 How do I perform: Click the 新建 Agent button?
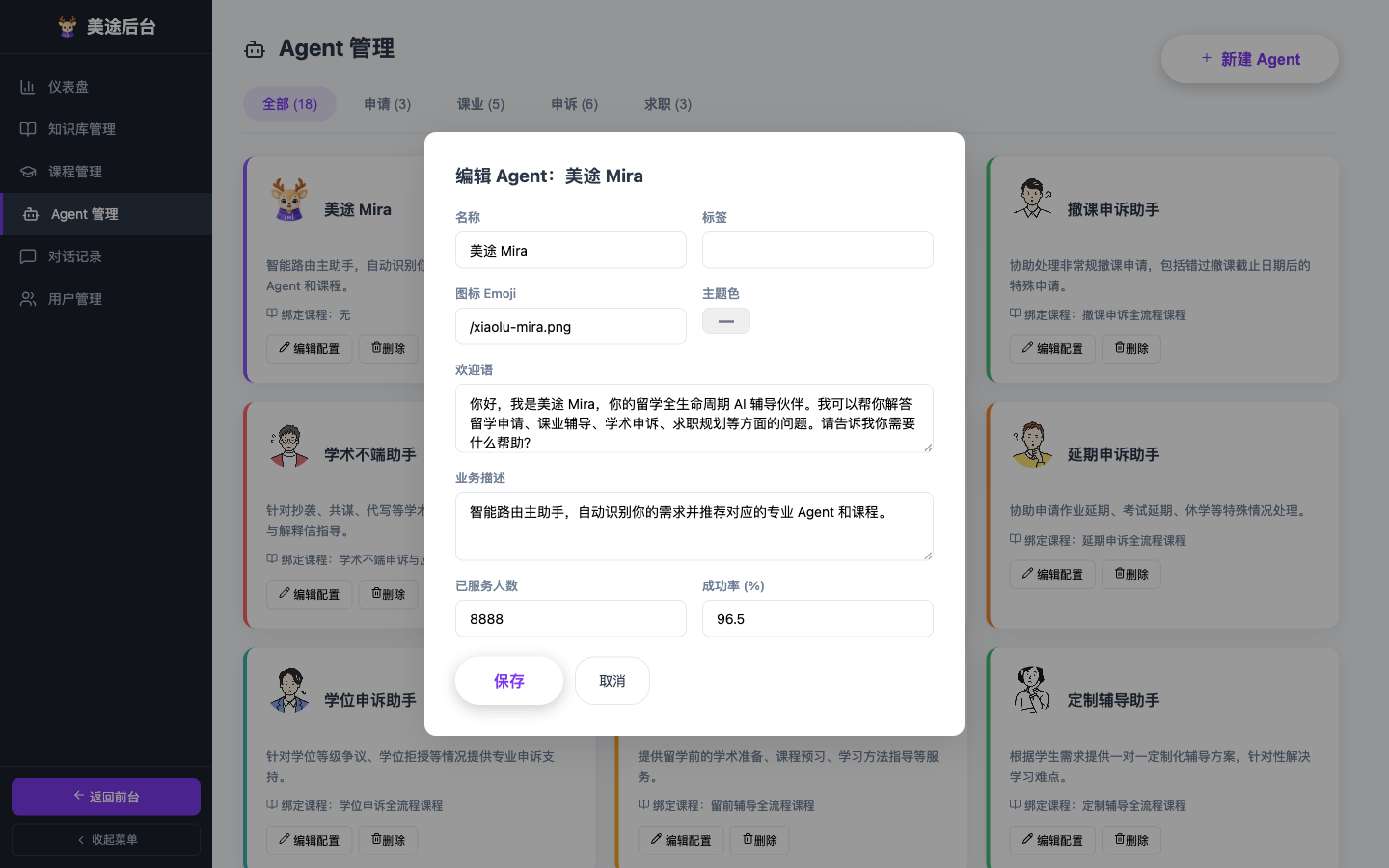1250,59
